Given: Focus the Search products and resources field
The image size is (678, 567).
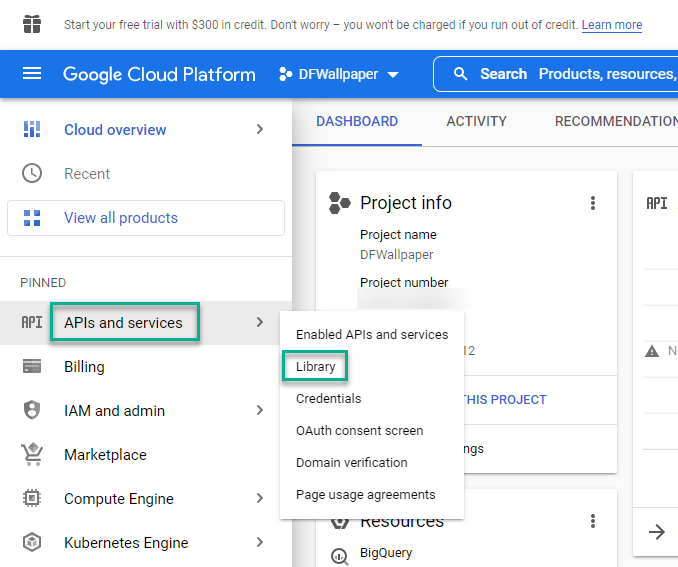Looking at the screenshot, I should pos(555,74).
